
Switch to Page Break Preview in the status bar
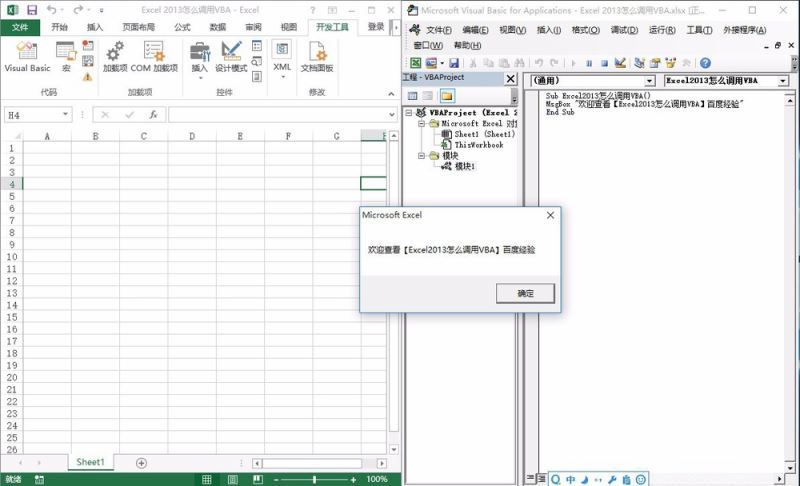pyautogui.click(x=258, y=479)
